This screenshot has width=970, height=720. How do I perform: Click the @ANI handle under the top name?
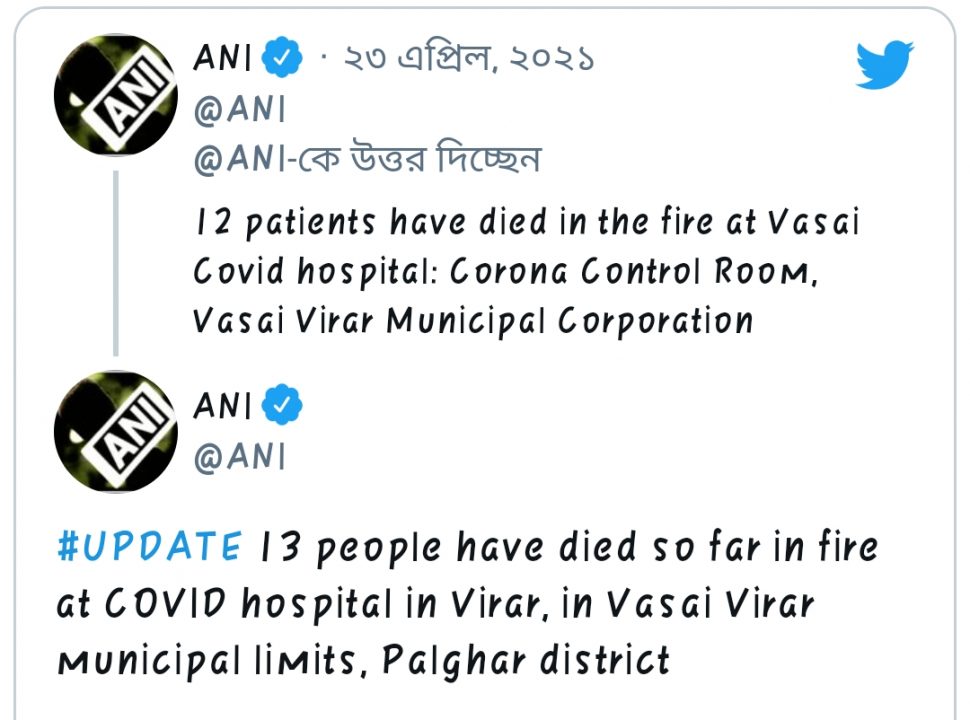point(239,110)
